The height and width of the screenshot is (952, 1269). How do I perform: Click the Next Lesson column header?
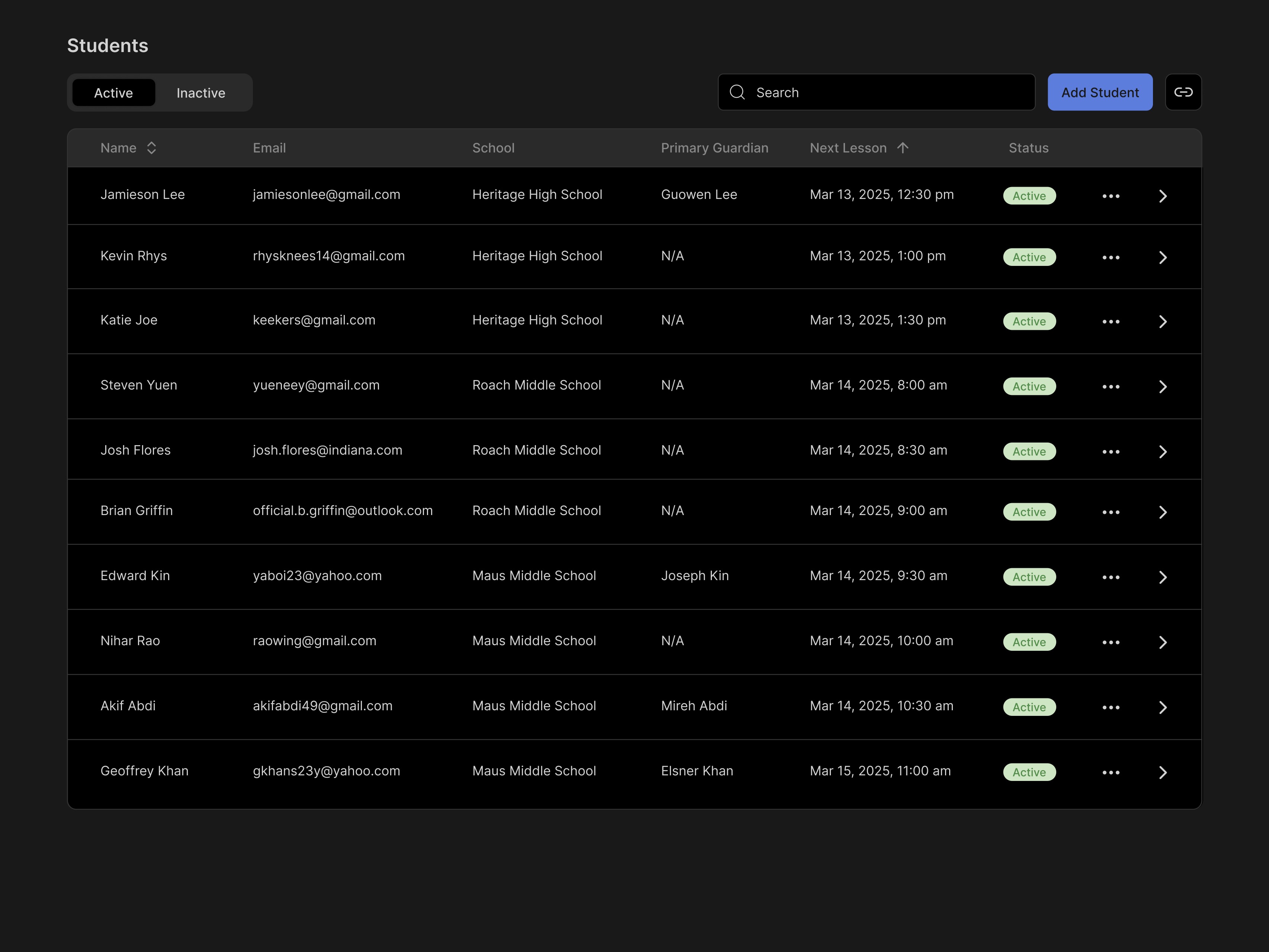(848, 148)
